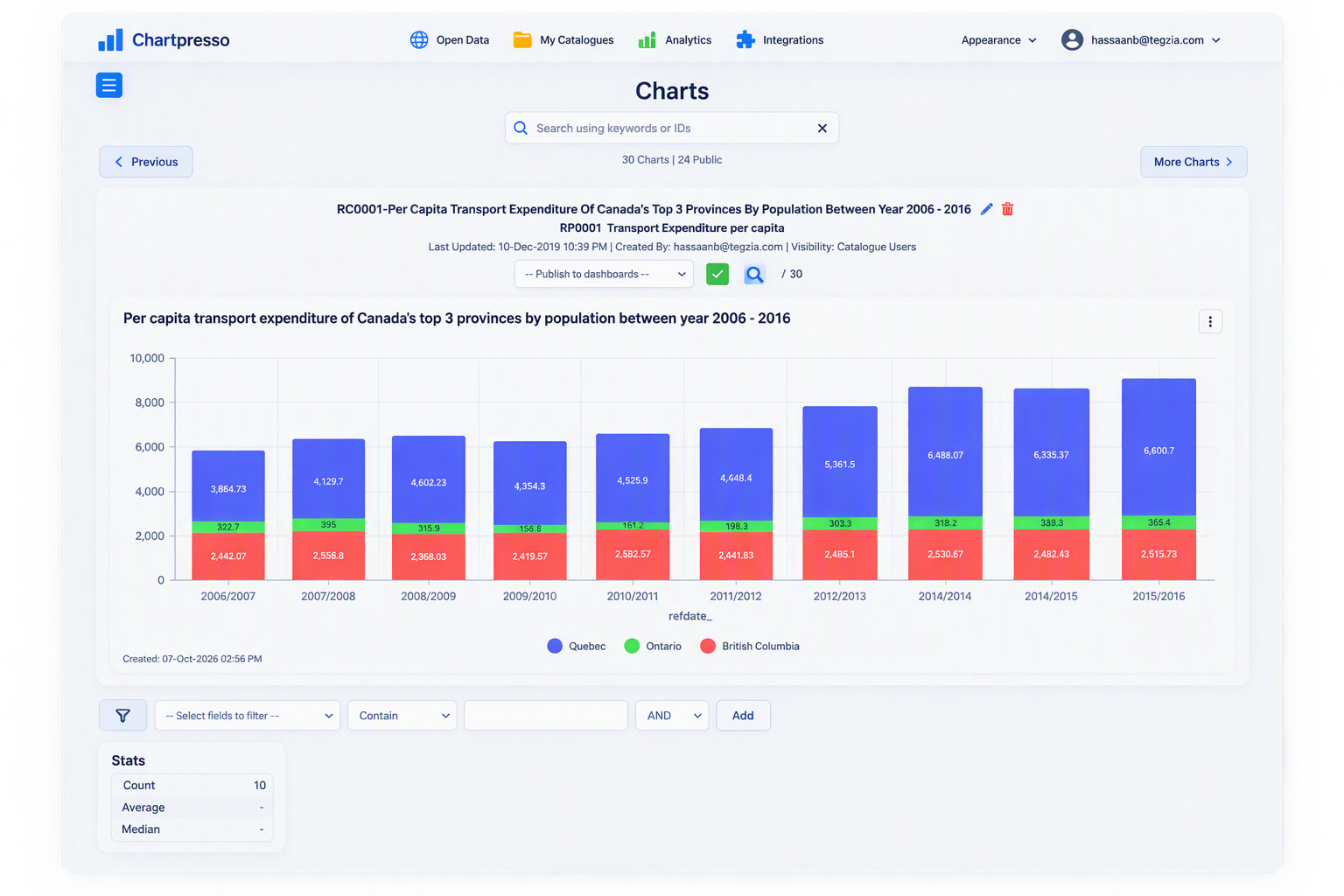Click the filter value text box
Image resolution: width=1344 pixels, height=896 pixels.
point(546,716)
